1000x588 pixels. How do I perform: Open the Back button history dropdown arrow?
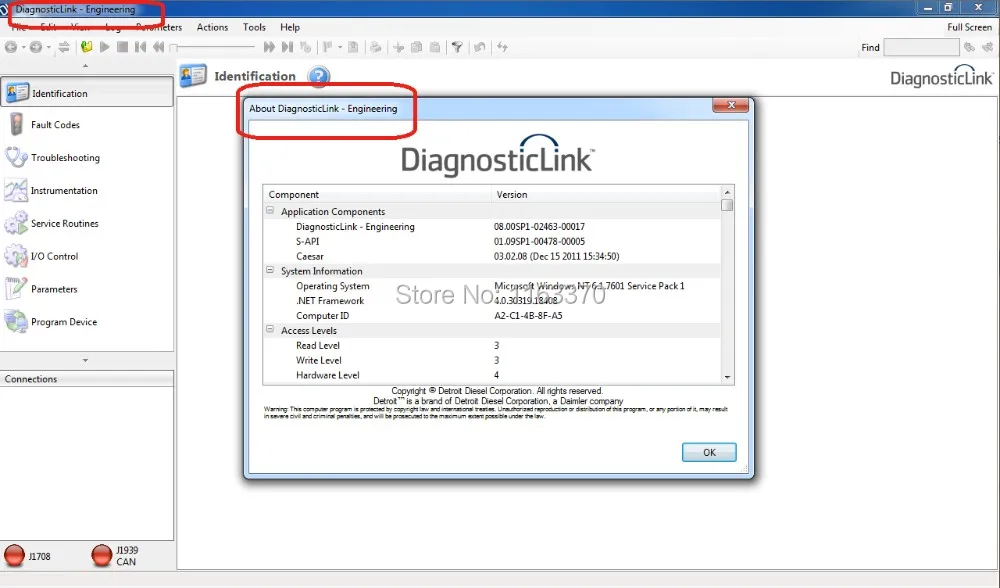click(x=23, y=47)
